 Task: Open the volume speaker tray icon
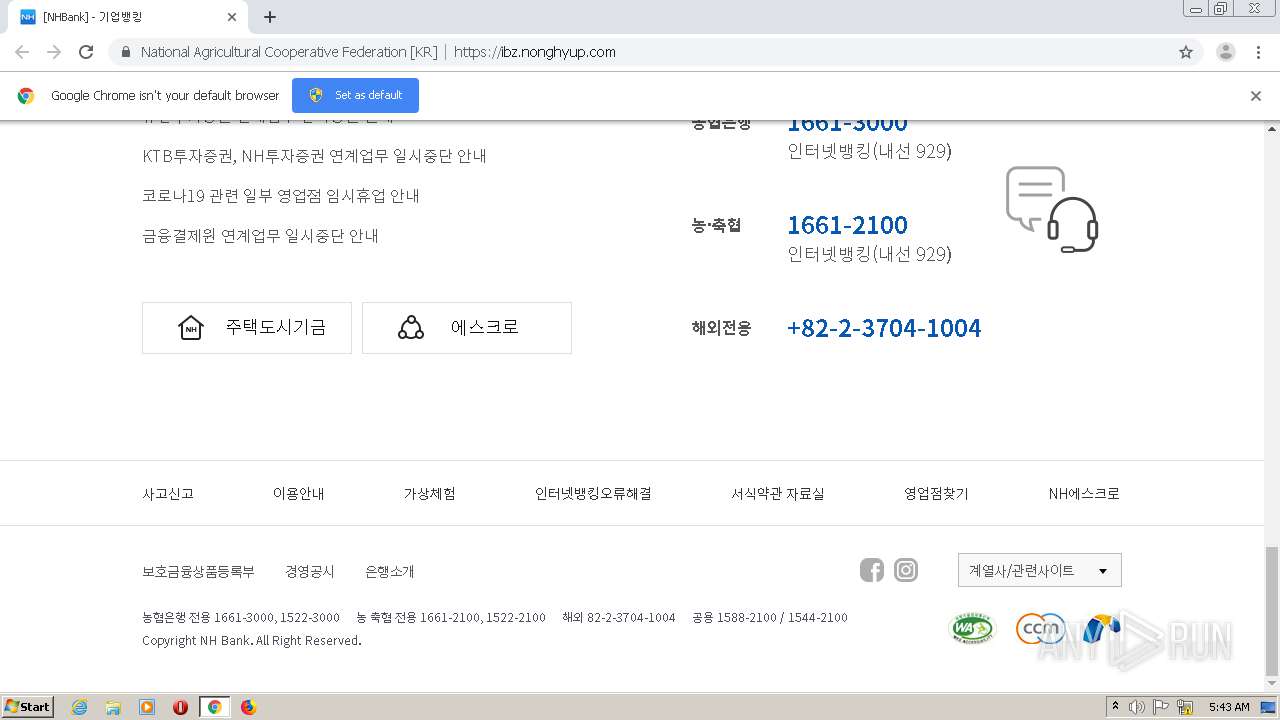tap(1136, 707)
